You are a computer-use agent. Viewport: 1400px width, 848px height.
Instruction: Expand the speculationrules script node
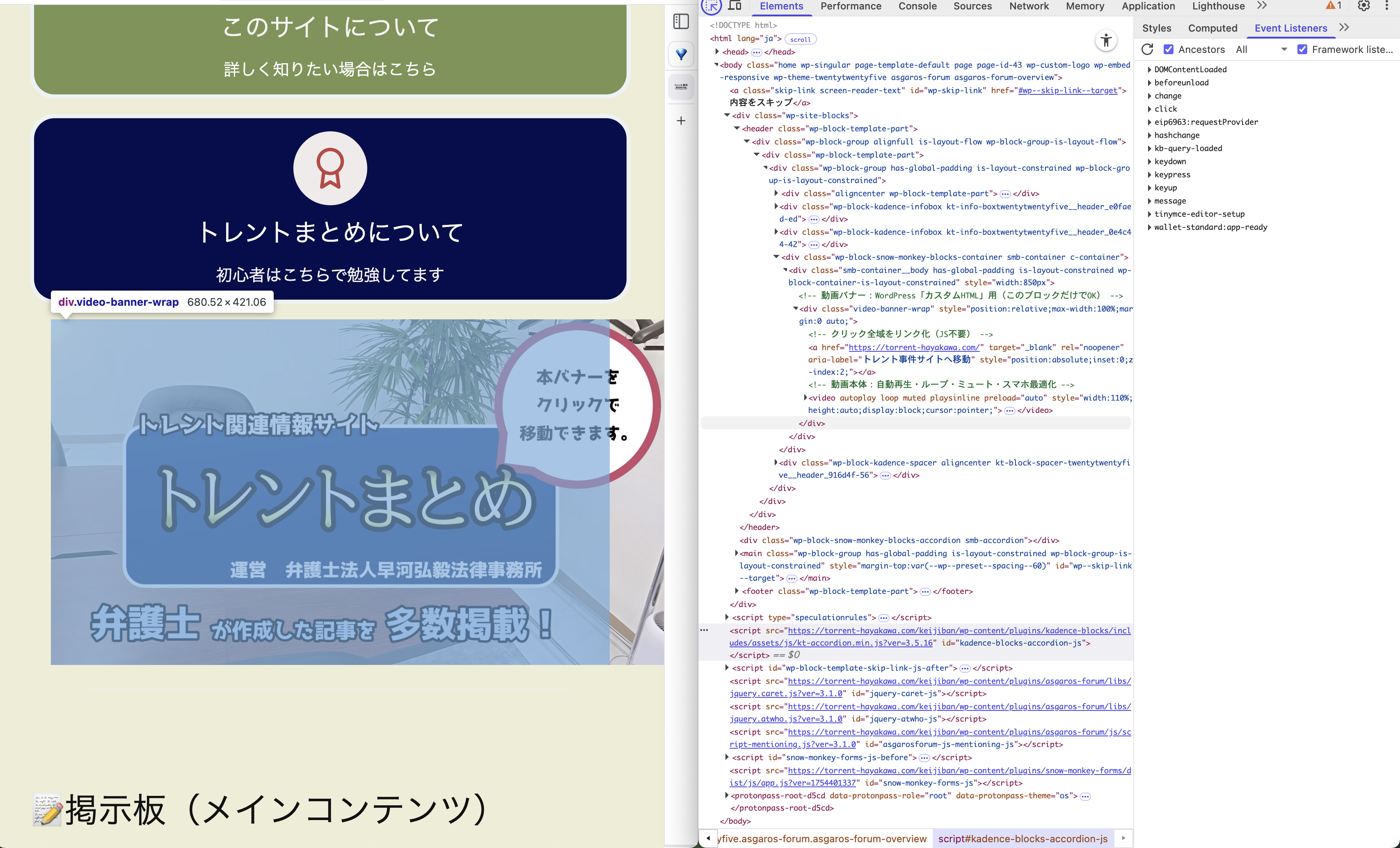tap(727, 617)
